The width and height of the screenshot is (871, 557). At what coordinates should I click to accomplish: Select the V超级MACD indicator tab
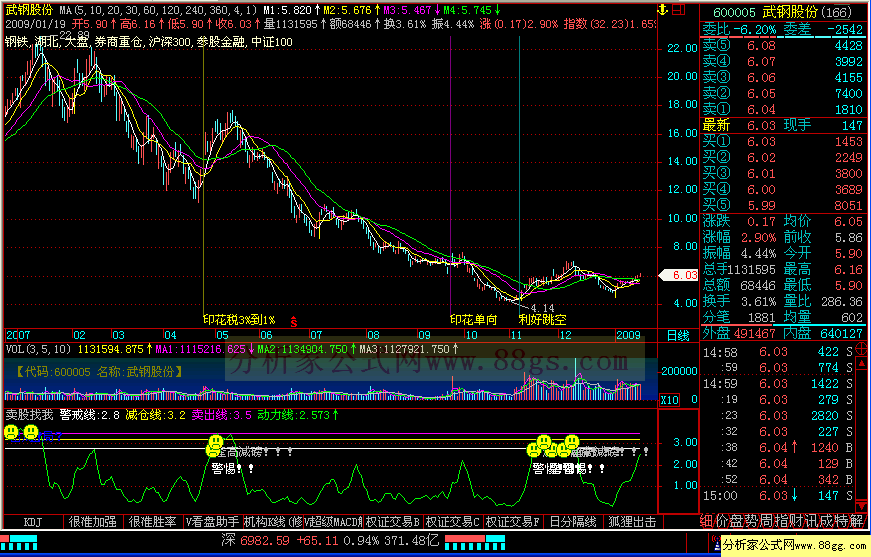[333, 522]
